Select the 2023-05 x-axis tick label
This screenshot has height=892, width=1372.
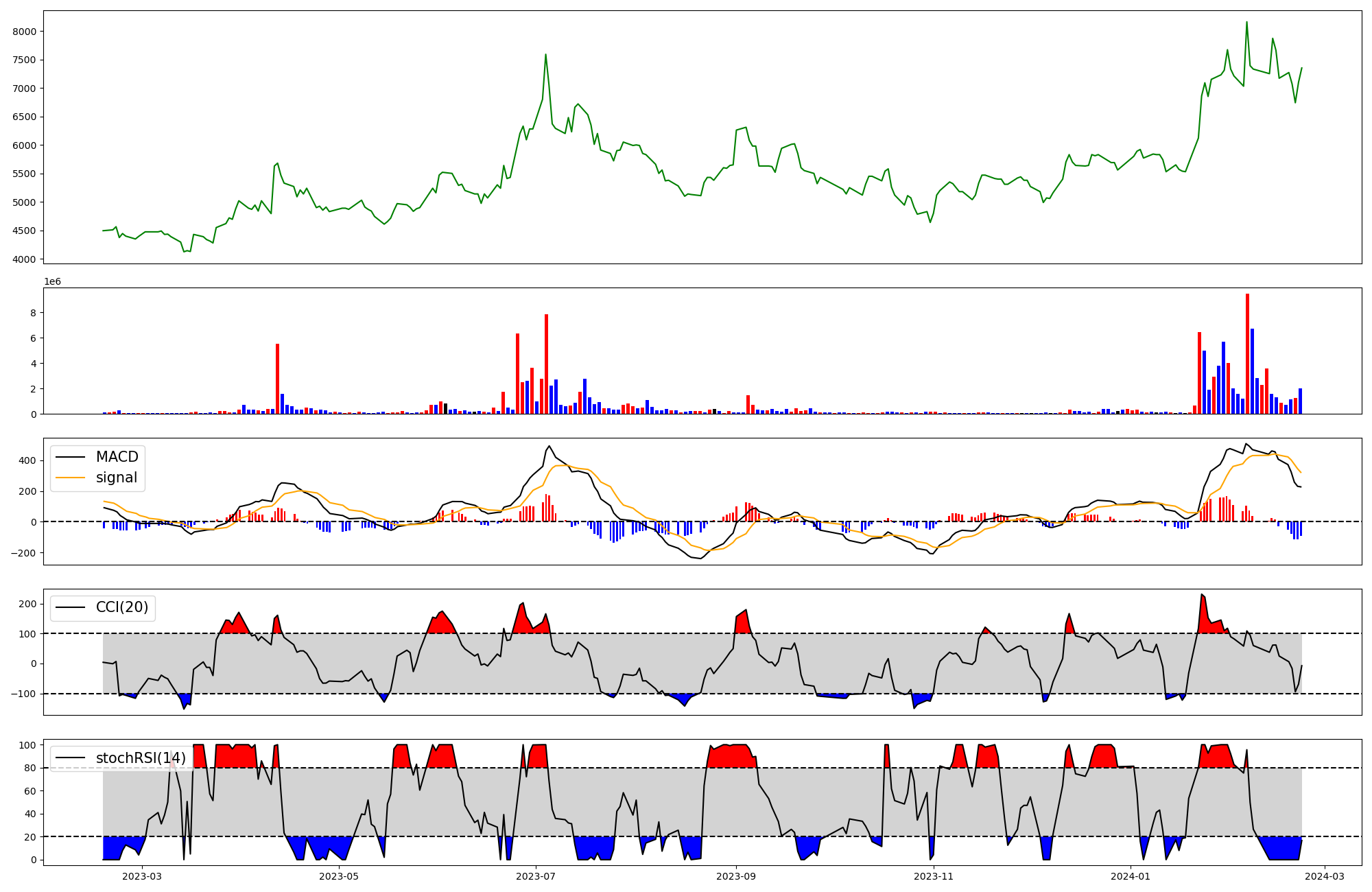[339, 876]
